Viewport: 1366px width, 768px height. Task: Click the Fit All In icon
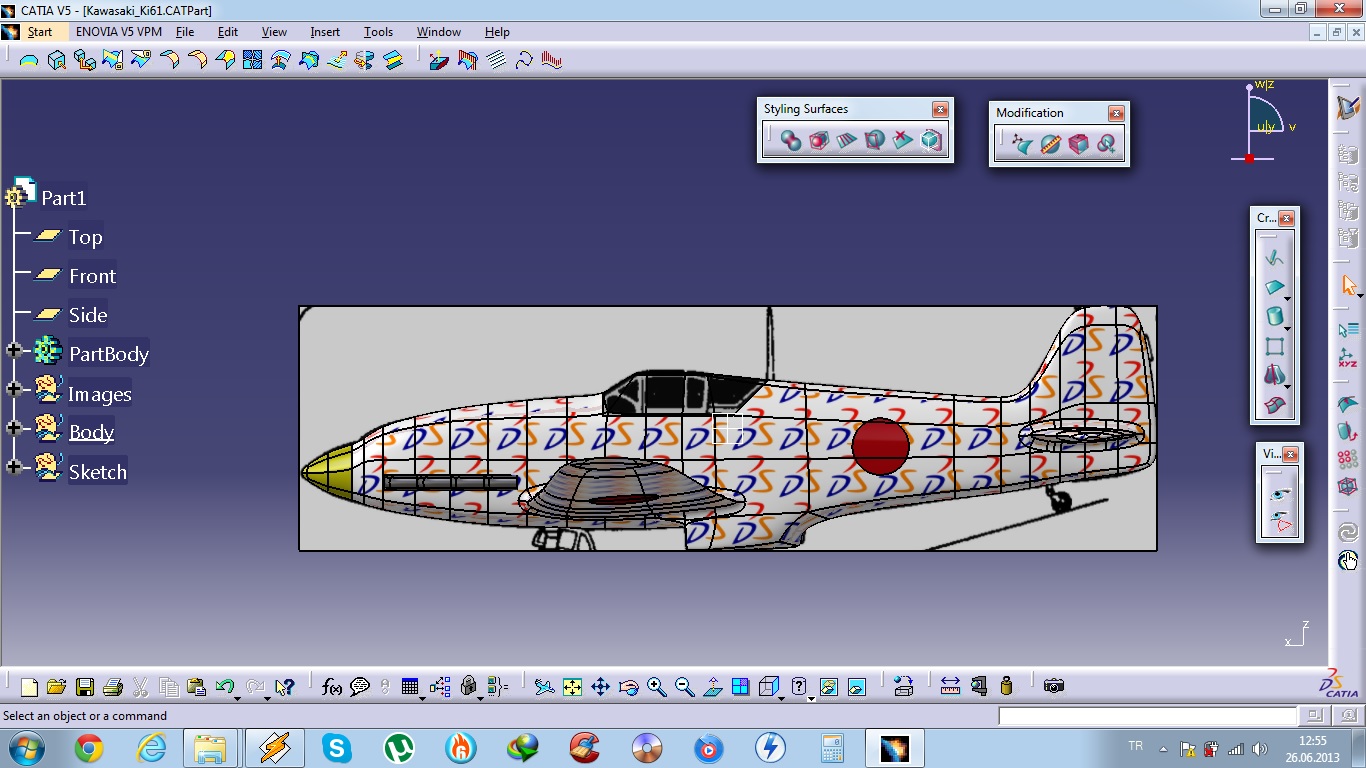[572, 687]
